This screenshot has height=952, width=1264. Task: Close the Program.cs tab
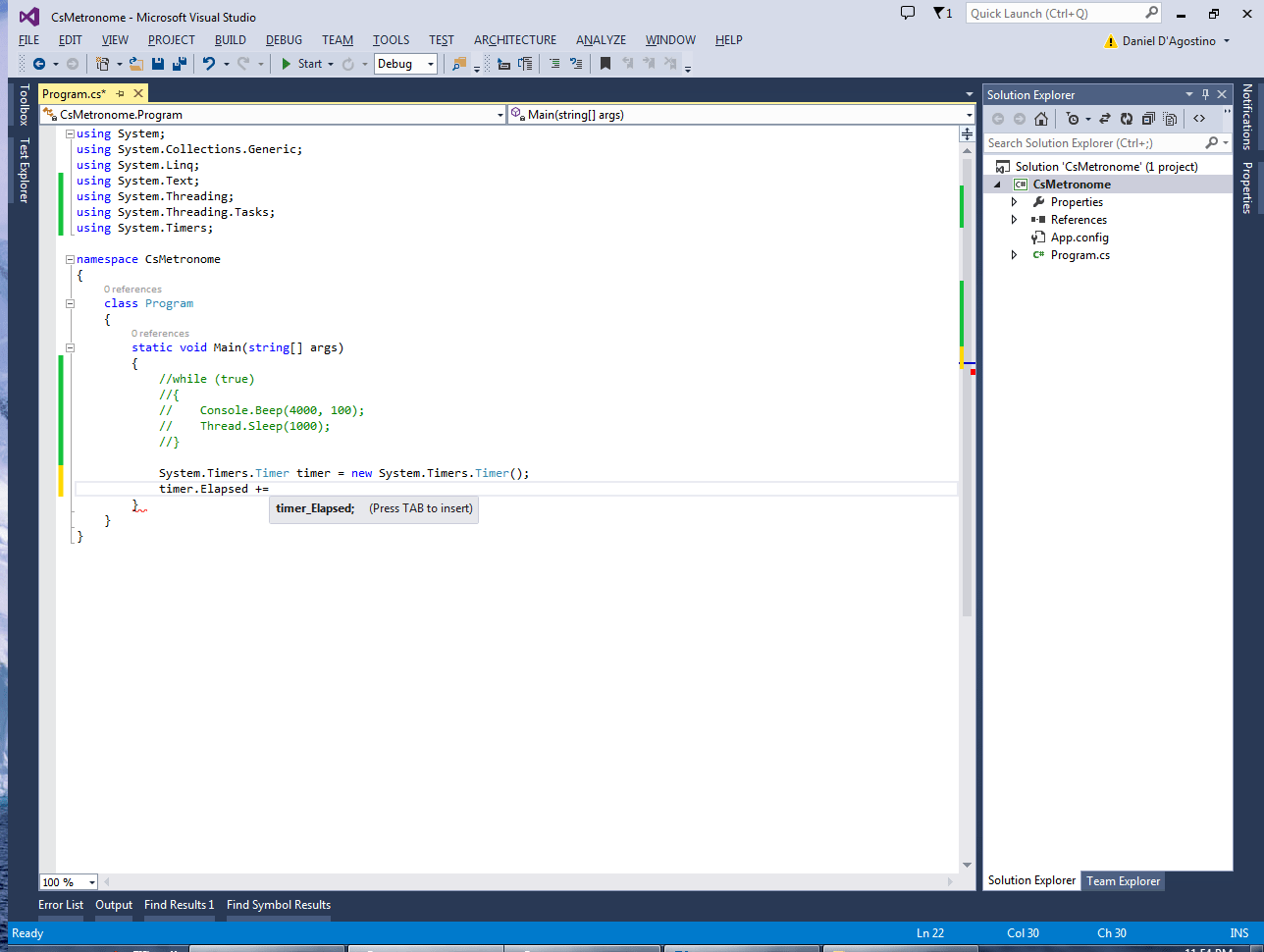[138, 94]
